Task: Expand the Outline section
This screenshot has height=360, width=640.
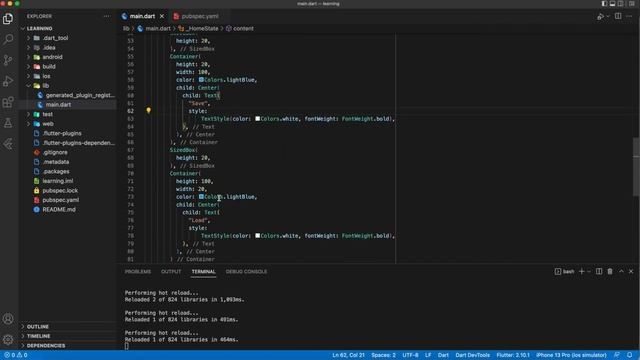Action: [x=38, y=327]
